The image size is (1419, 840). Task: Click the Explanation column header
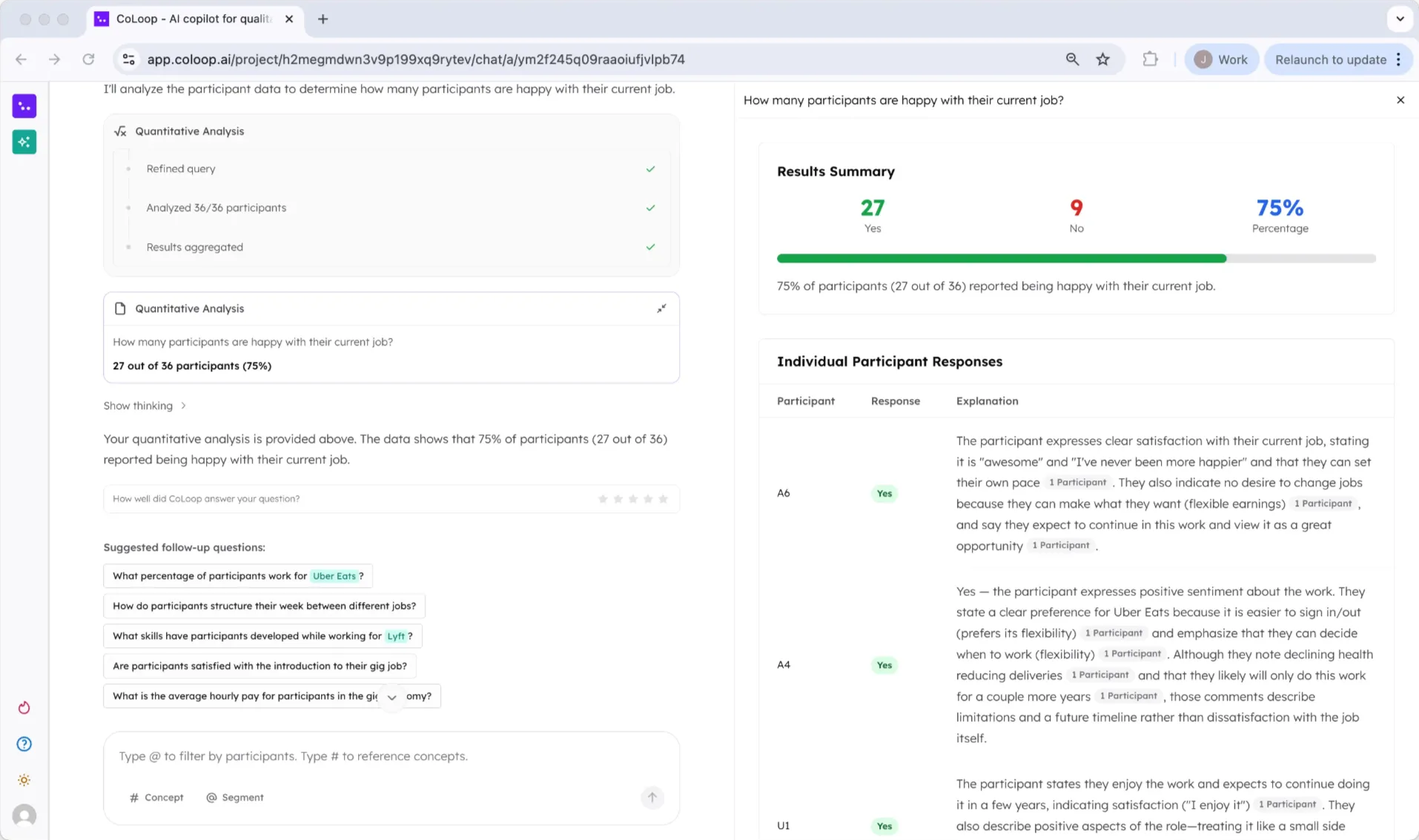987,401
